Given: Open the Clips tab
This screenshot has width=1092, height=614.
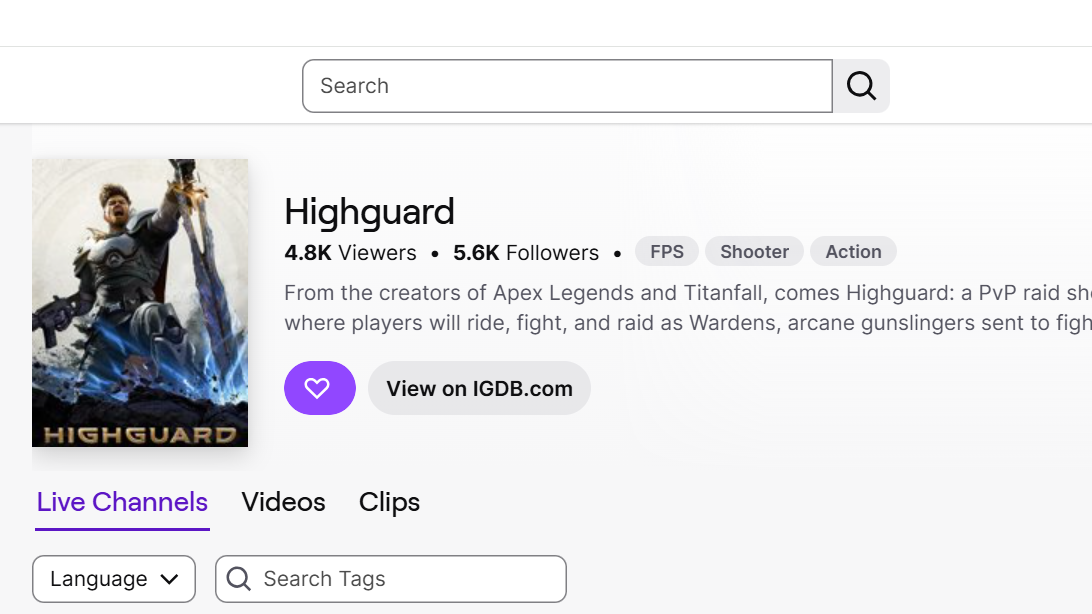Looking at the screenshot, I should tap(389, 502).
